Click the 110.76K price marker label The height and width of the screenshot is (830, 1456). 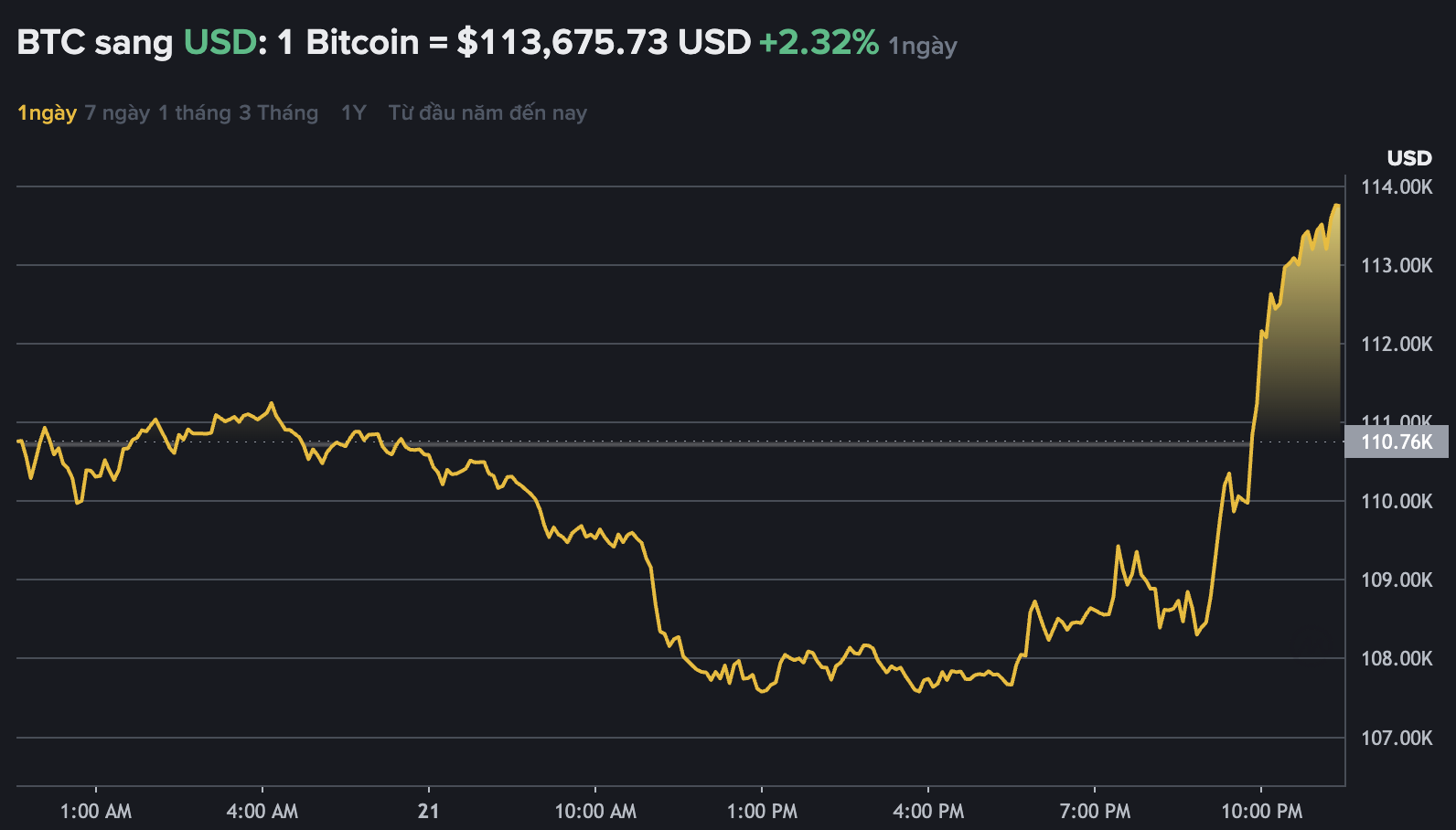(1397, 442)
